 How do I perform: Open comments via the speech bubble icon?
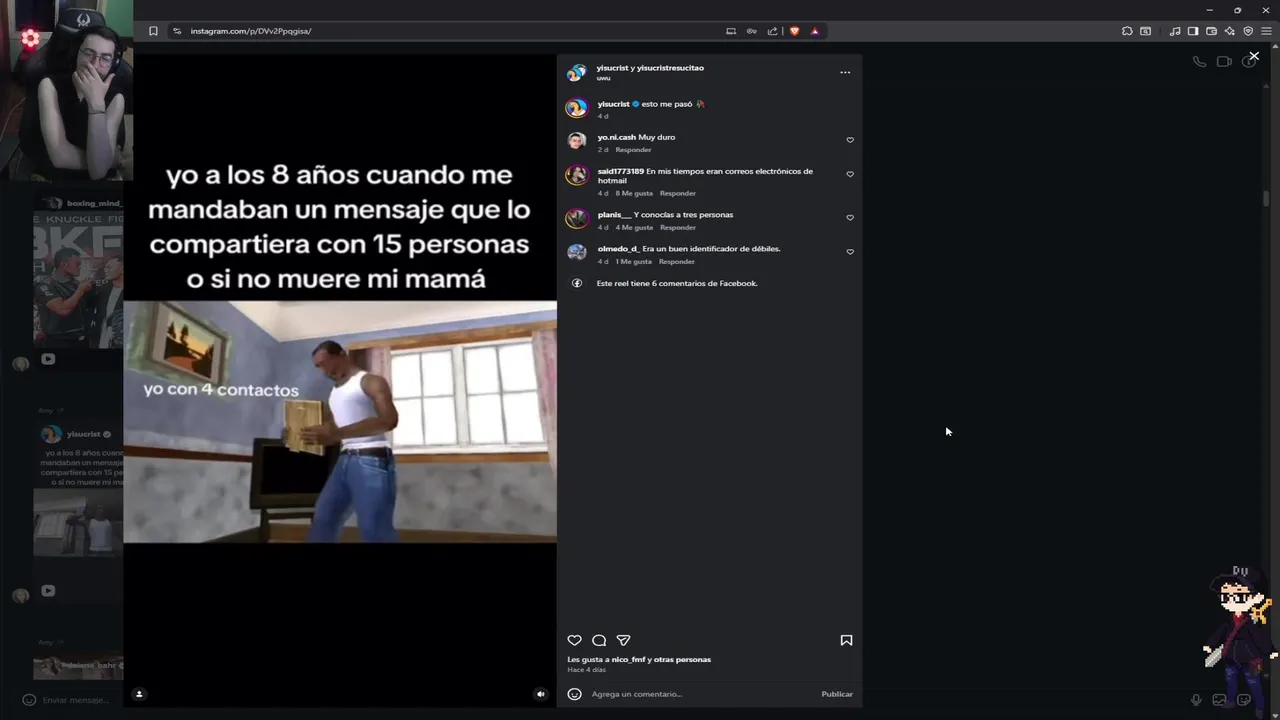coord(599,640)
